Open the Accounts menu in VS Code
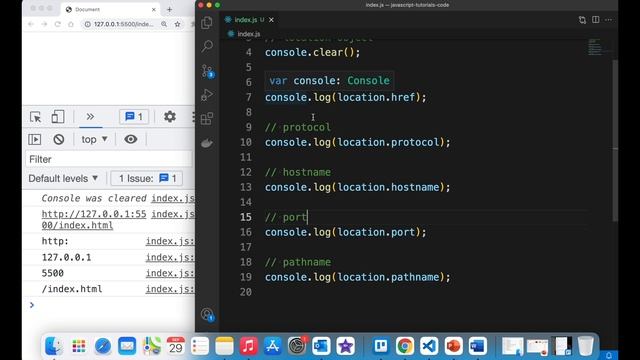The image size is (640, 360). 207,314
